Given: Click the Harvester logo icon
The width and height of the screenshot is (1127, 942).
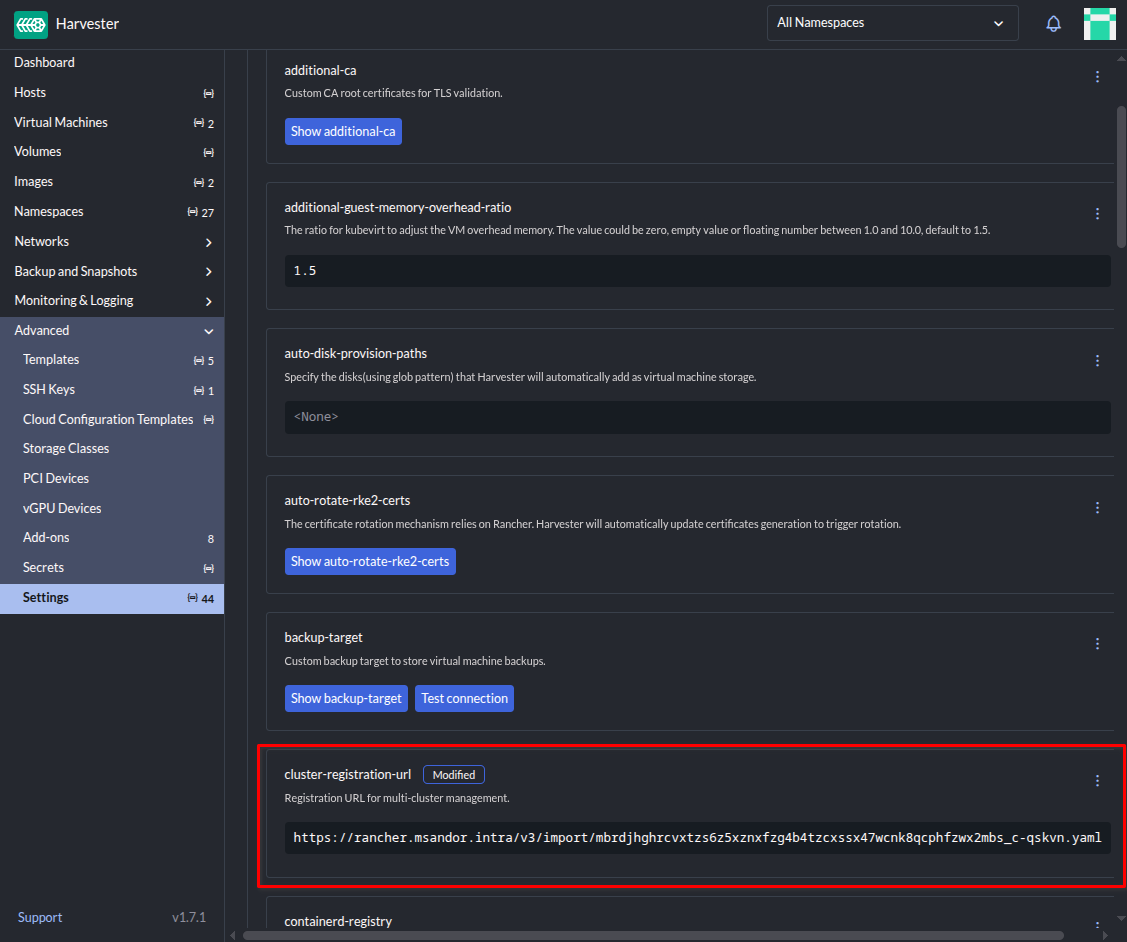Looking at the screenshot, I should (x=31, y=24).
